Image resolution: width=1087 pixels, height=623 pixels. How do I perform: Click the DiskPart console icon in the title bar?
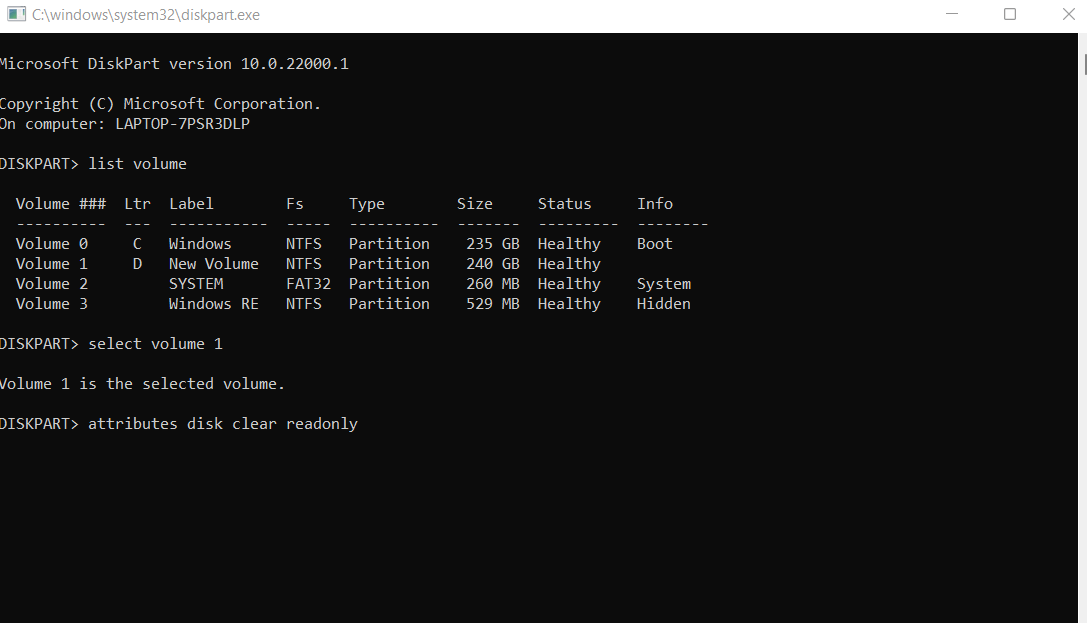pyautogui.click(x=14, y=14)
